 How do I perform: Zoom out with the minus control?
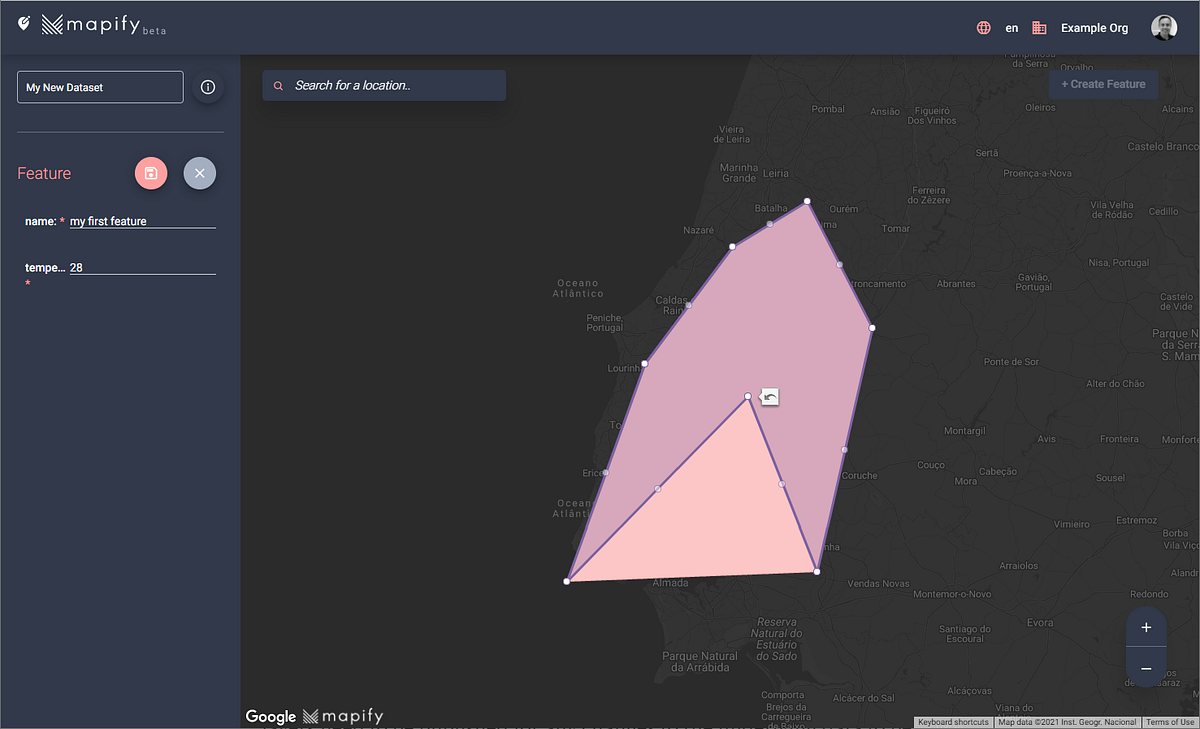1145,668
